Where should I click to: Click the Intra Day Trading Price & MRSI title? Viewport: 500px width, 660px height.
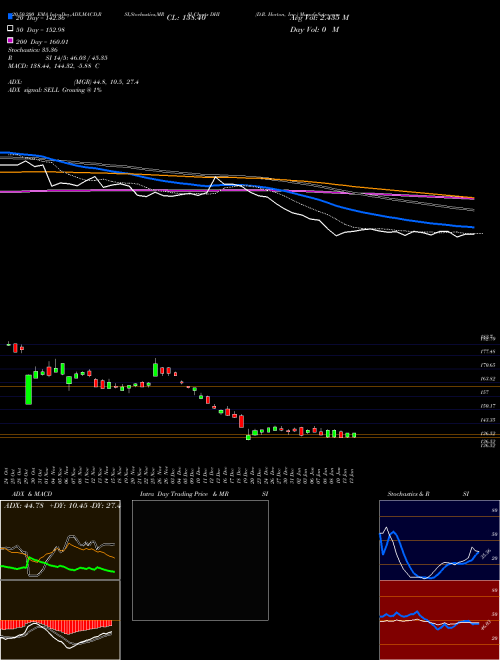[204, 494]
